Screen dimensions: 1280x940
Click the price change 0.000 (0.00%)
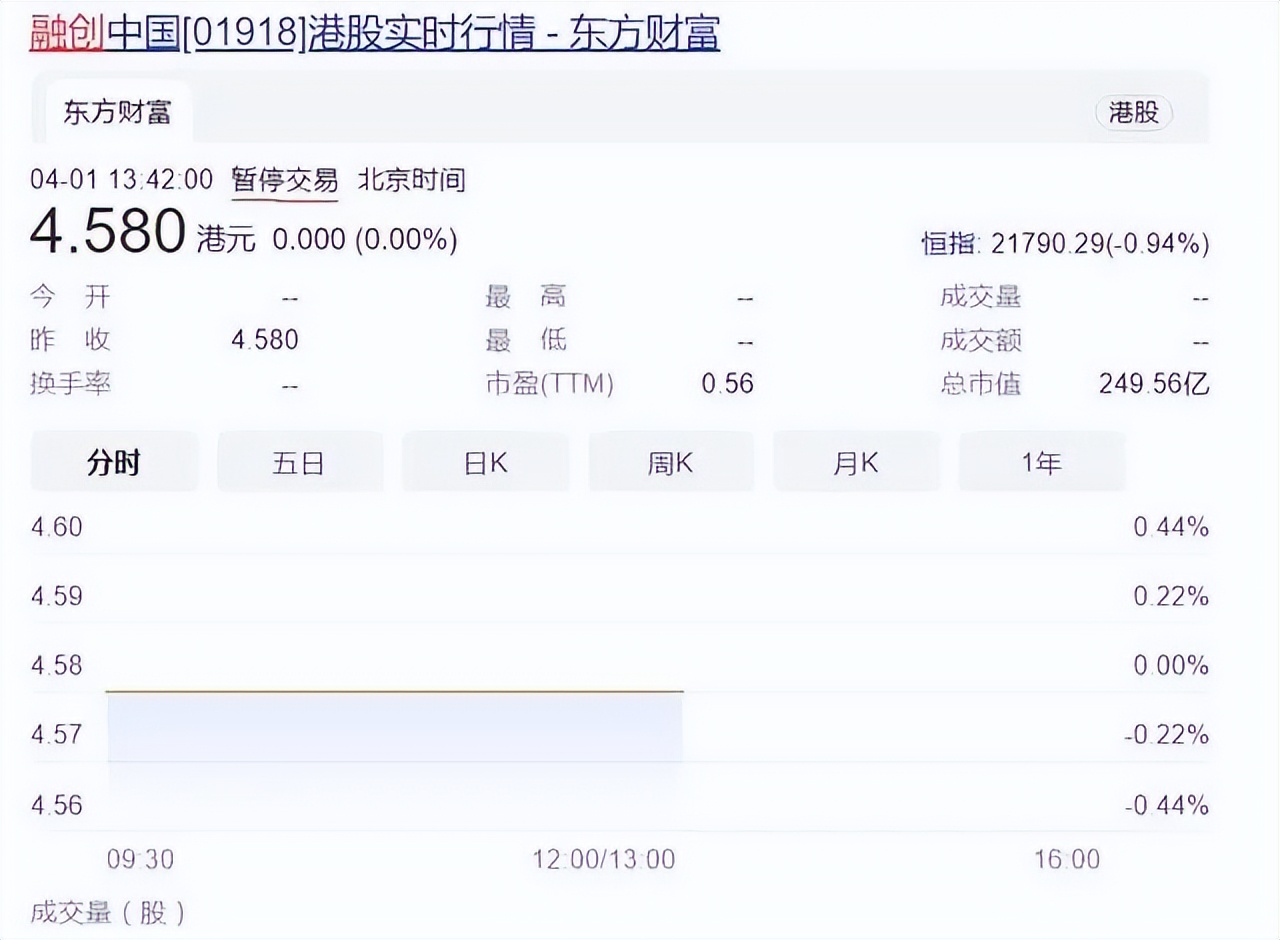point(365,239)
